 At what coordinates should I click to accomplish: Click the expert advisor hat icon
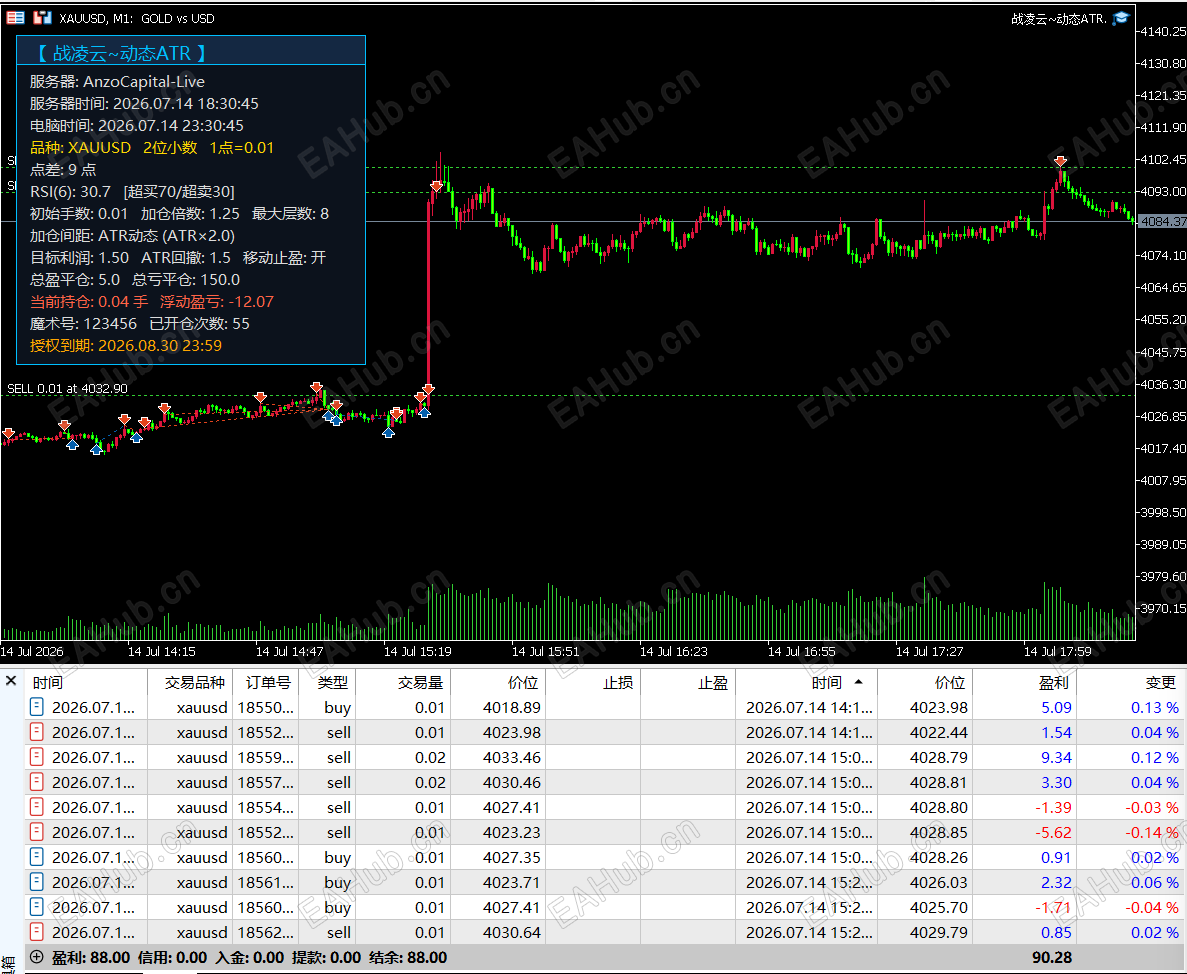point(1121,18)
